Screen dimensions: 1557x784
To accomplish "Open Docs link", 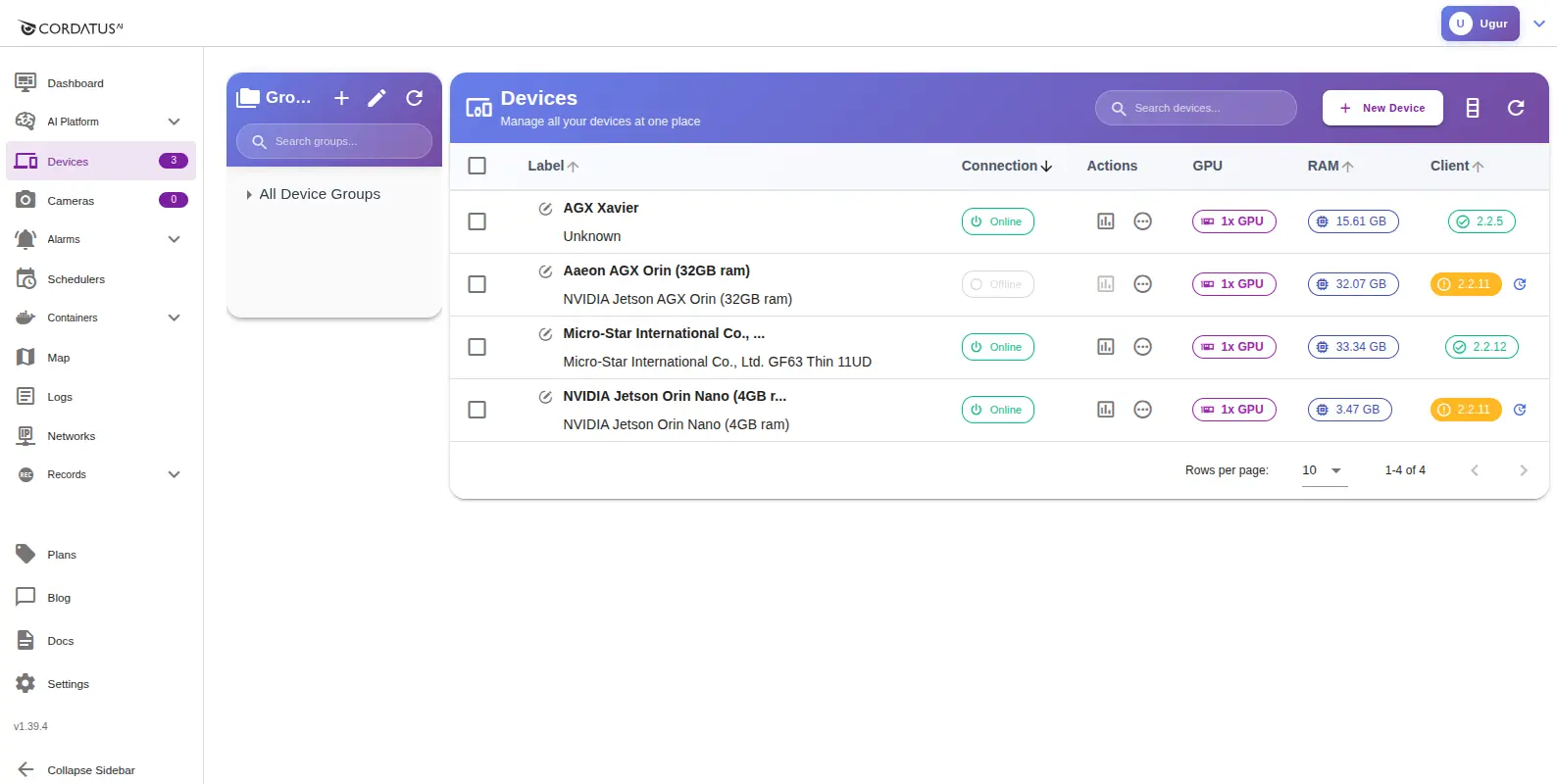I will point(101,641).
